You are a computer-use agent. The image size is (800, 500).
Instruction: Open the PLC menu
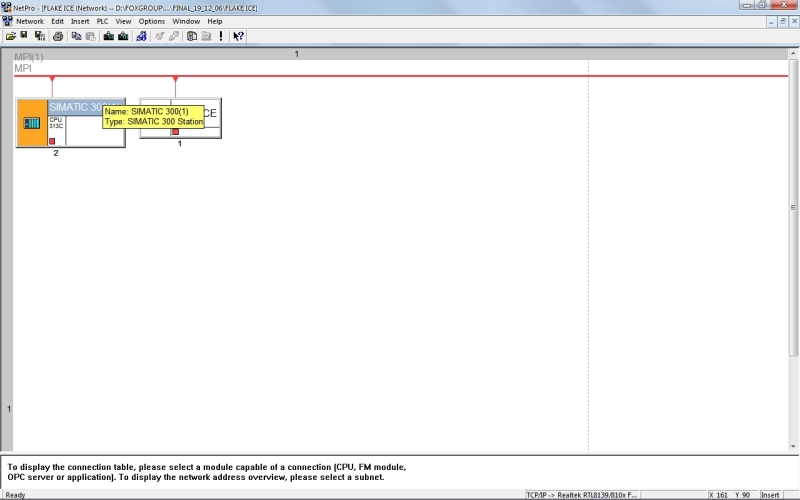[x=102, y=21]
